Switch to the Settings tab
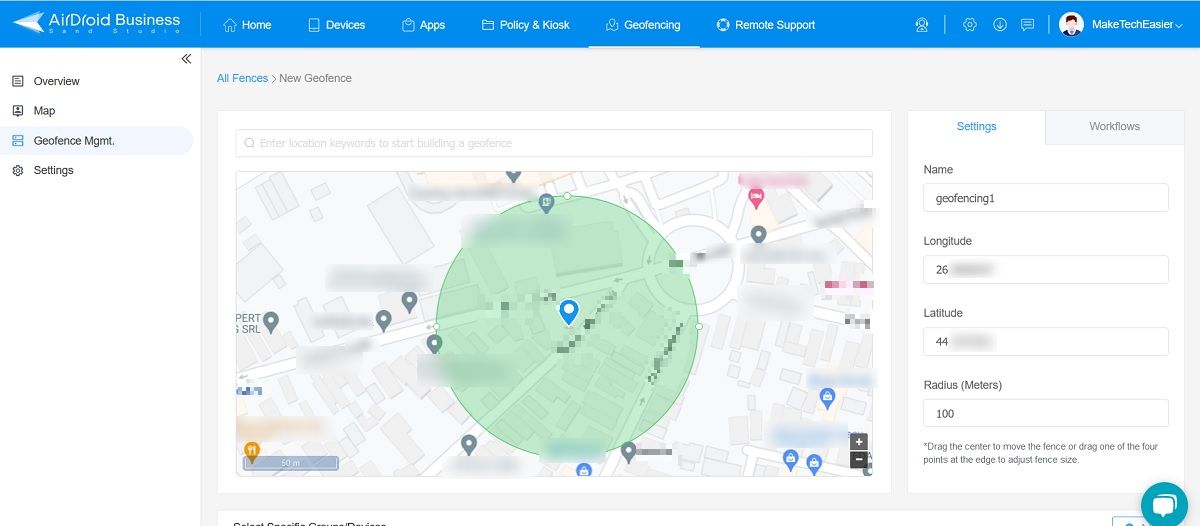The image size is (1200, 526). (x=977, y=127)
